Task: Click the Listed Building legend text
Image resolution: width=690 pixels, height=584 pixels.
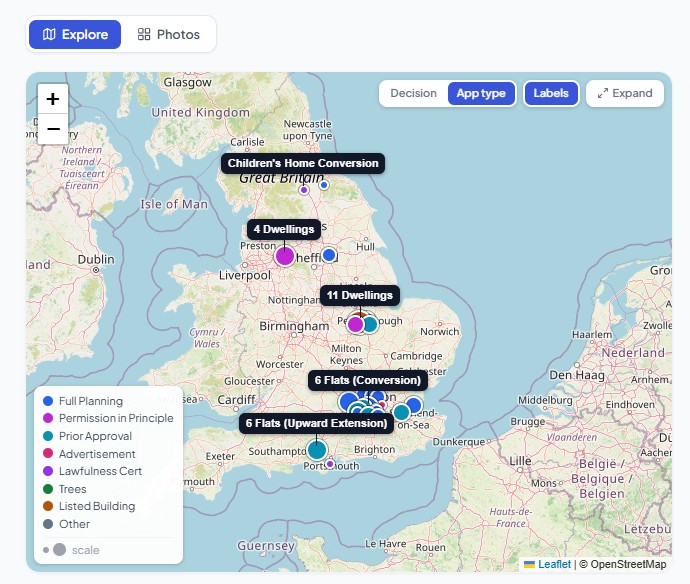Action: coord(97,507)
